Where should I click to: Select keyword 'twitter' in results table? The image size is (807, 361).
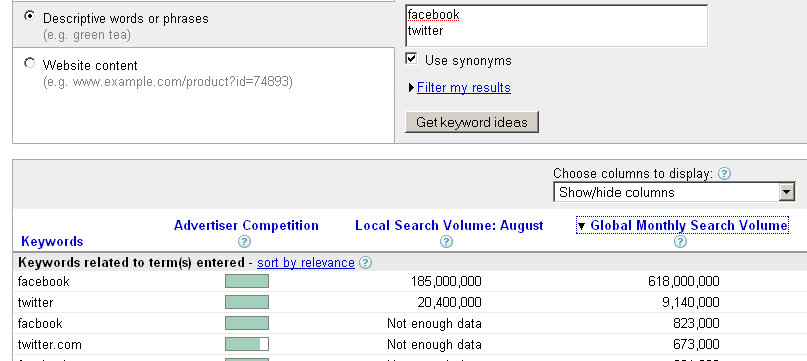pos(35,302)
